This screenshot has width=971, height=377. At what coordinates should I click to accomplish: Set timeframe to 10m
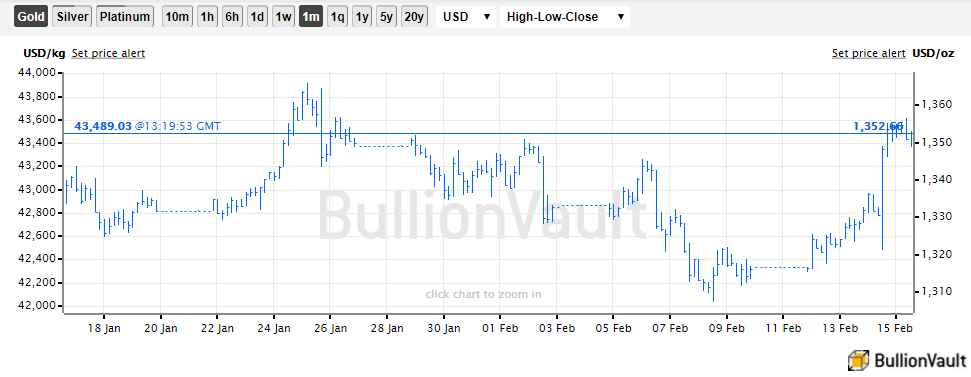177,17
